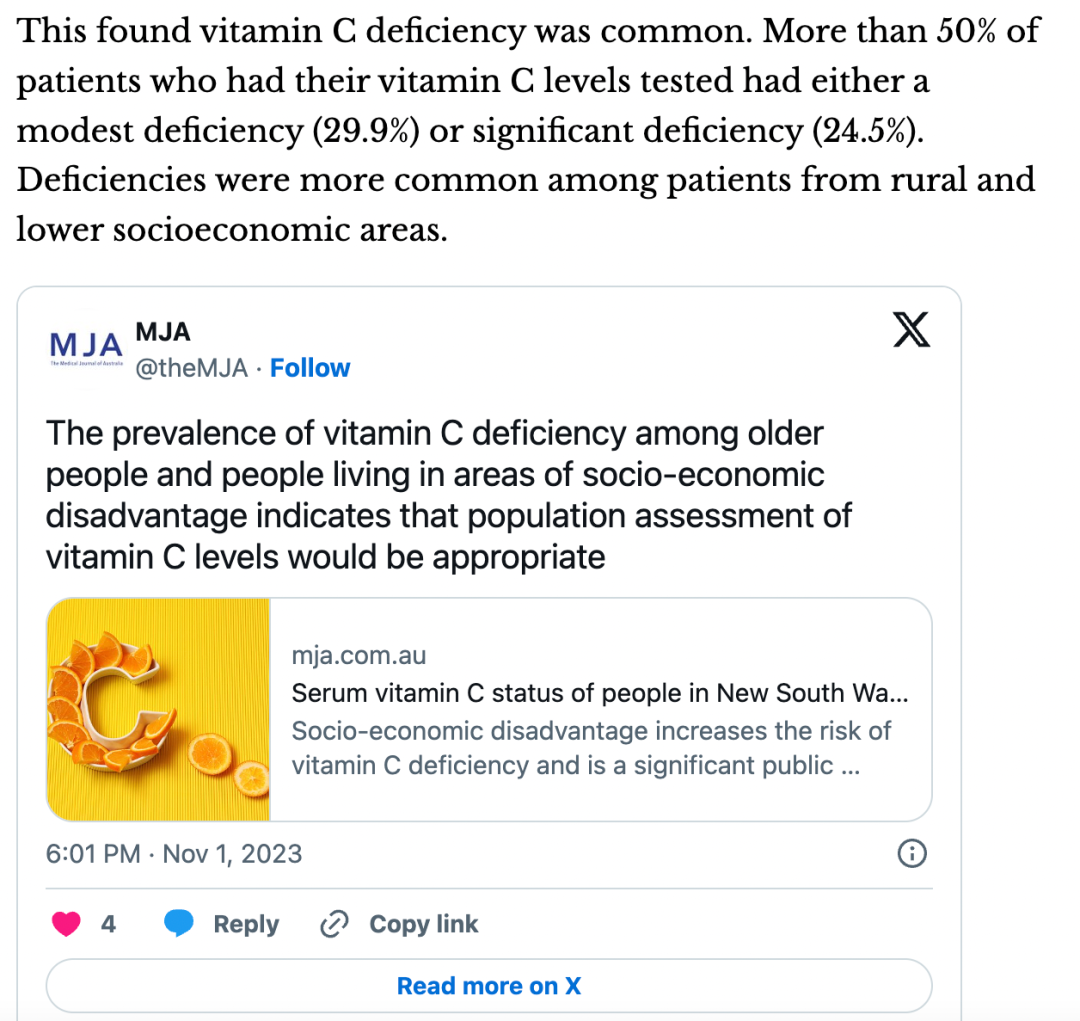Open the orange vitamin C thumbnail image
1080x1021 pixels.
(x=159, y=709)
